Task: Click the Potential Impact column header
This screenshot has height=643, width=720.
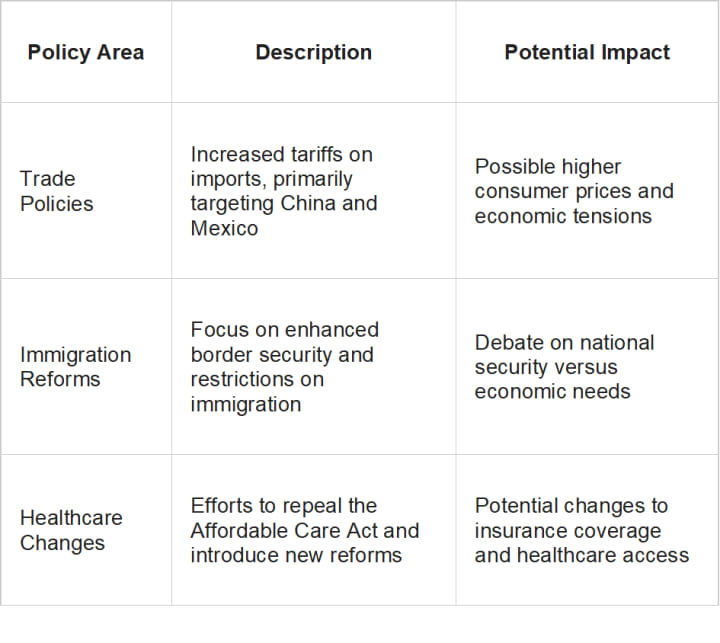Action: point(587,52)
